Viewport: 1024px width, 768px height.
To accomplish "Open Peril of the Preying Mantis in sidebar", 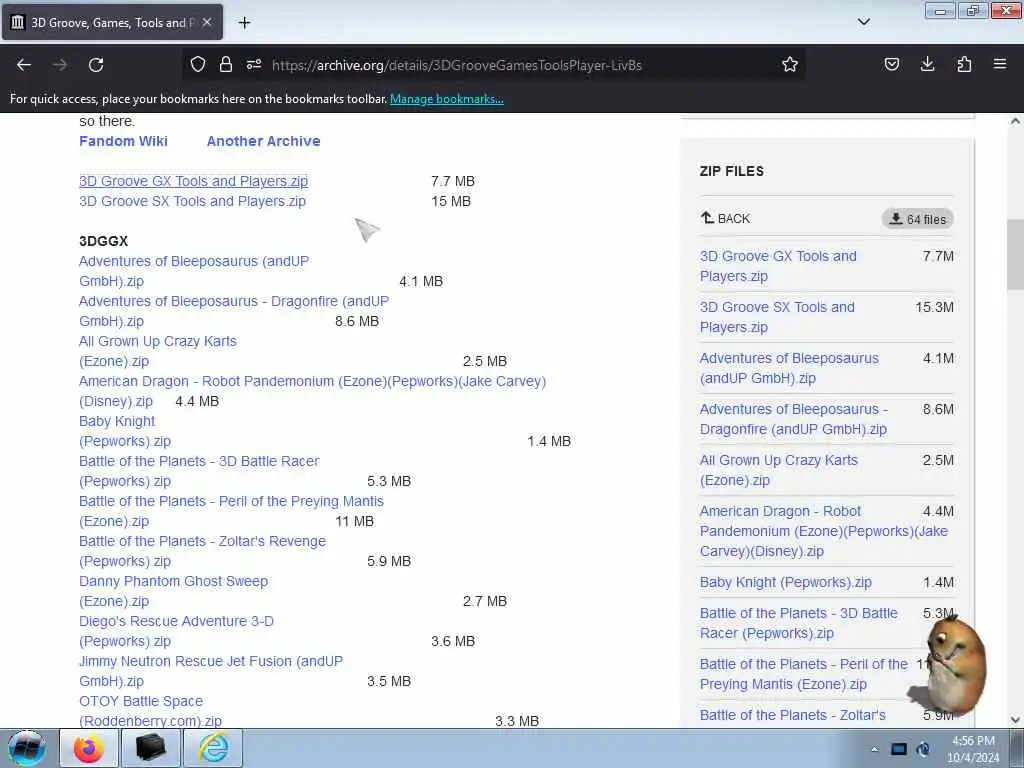I will [x=803, y=674].
